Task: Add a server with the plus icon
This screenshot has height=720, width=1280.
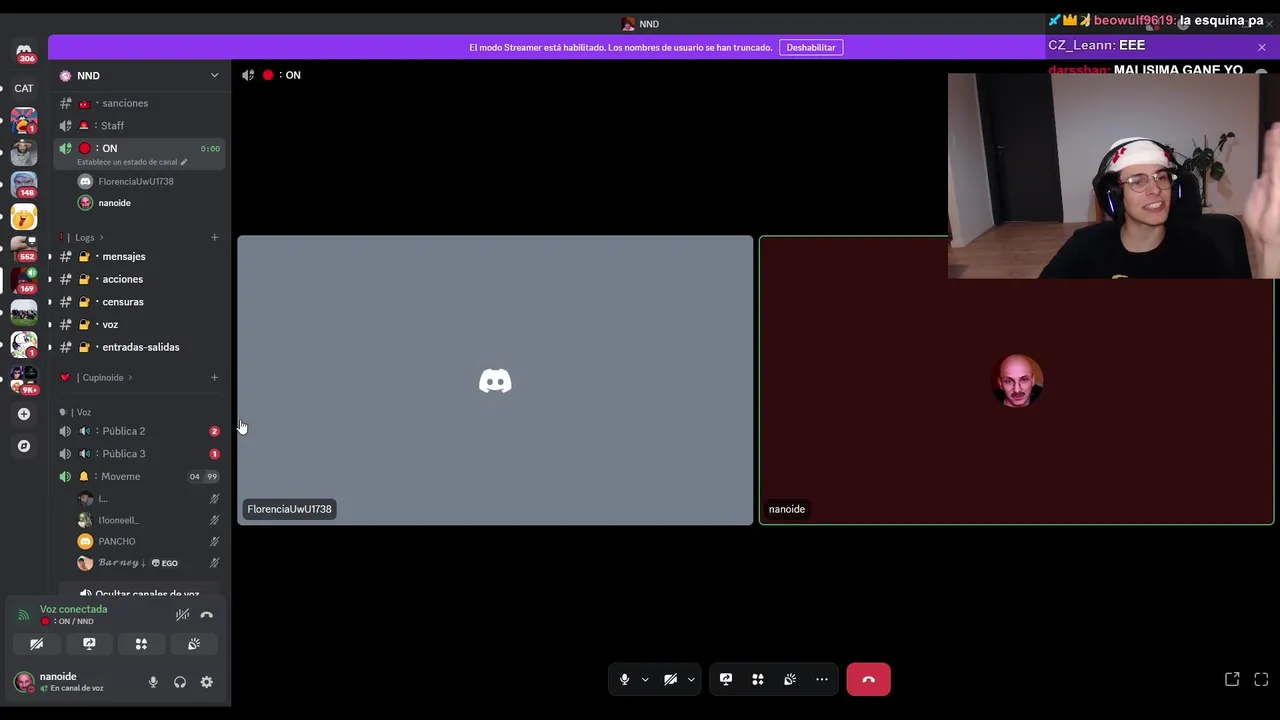Action: click(24, 414)
